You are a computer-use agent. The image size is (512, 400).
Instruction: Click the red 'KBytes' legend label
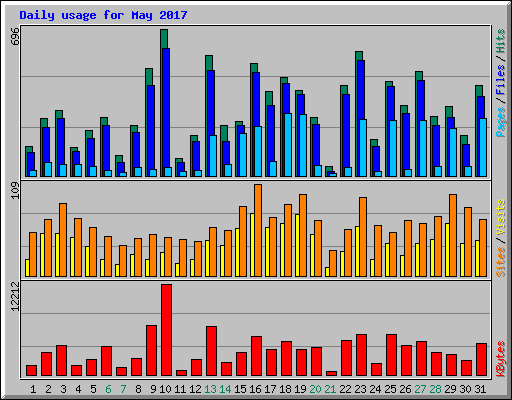pos(501,359)
